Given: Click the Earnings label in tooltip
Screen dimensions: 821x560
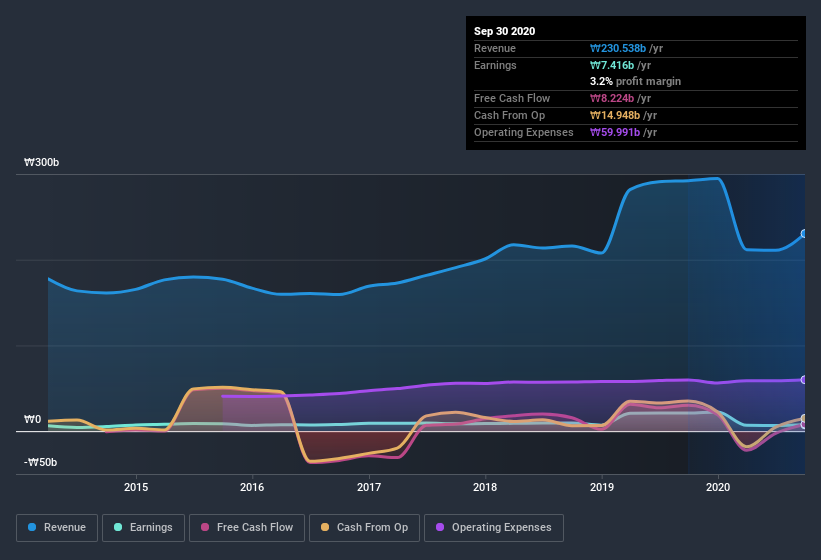Looking at the screenshot, I should point(495,65).
